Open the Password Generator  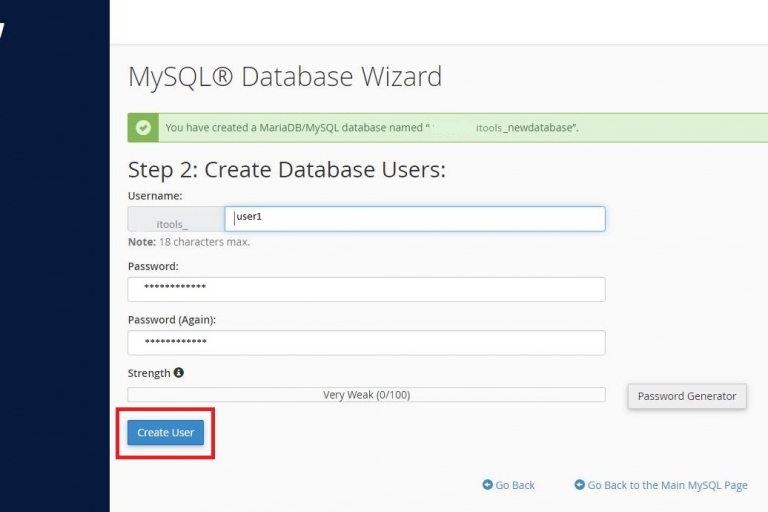pos(687,396)
